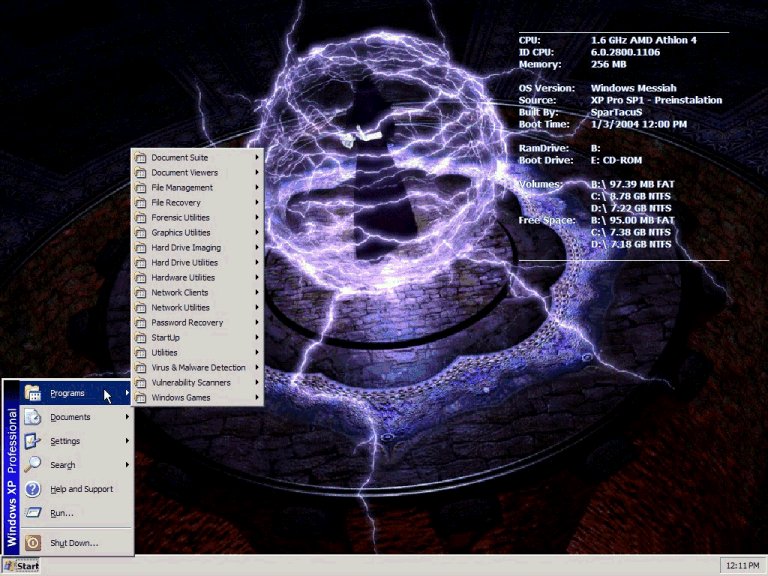Click the Documents icon in Start menu
768x576 pixels.
(32, 417)
